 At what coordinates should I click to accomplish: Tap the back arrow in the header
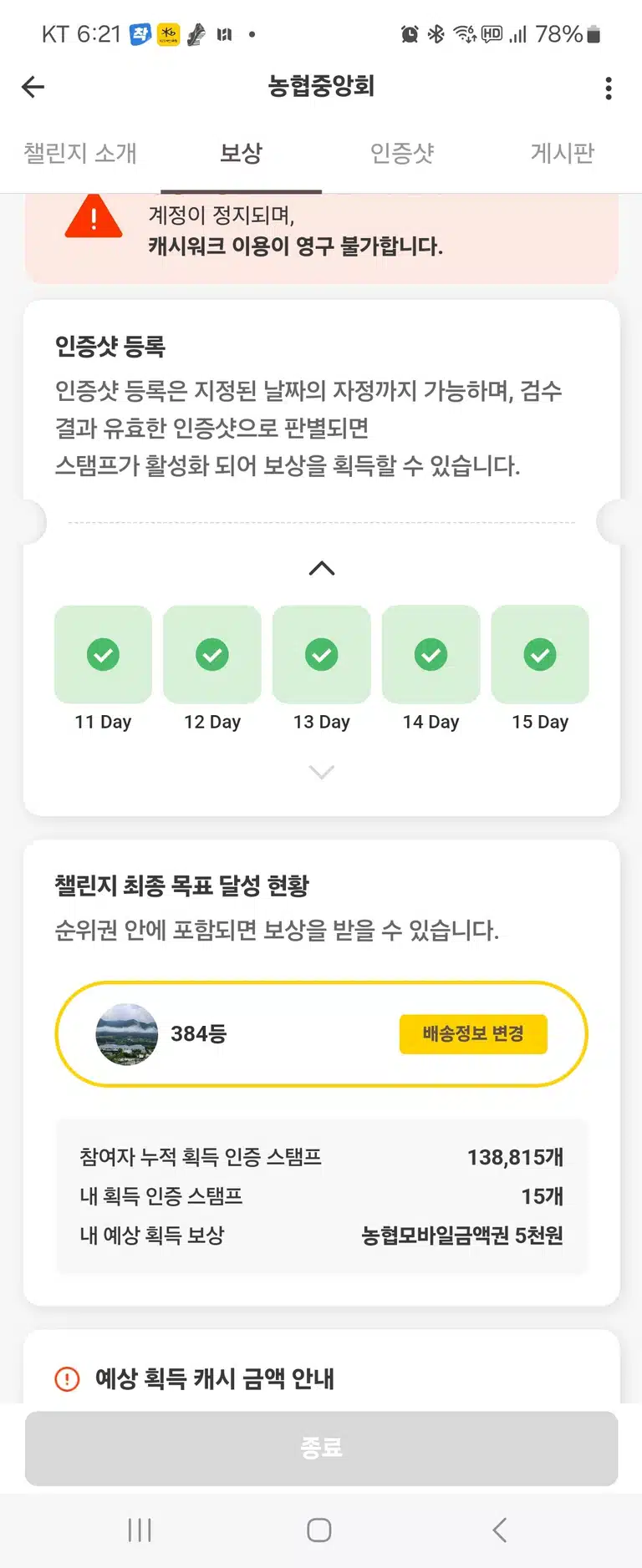[33, 87]
